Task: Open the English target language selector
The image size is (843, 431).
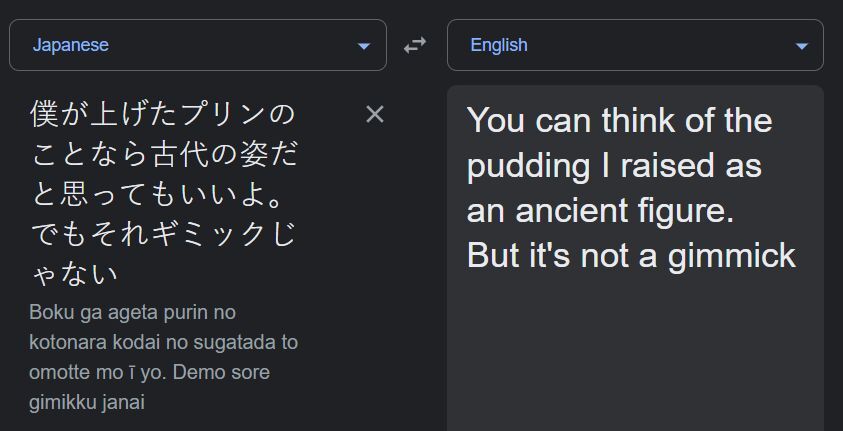Action: pos(635,45)
